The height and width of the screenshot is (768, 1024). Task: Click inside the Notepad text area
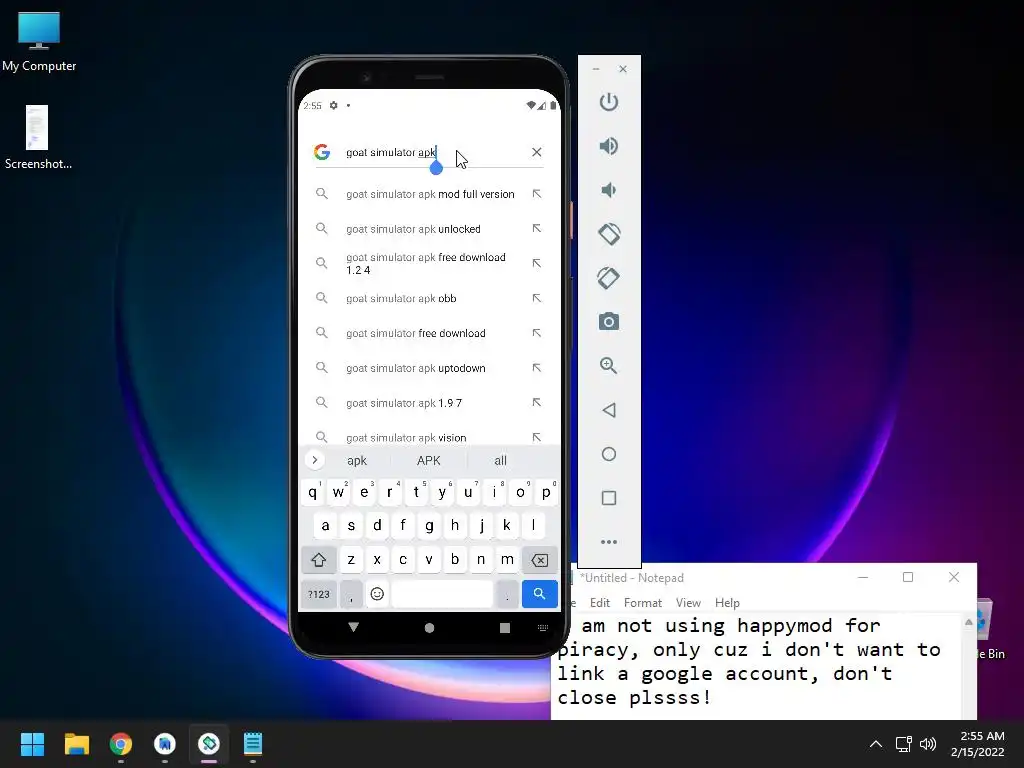click(758, 666)
